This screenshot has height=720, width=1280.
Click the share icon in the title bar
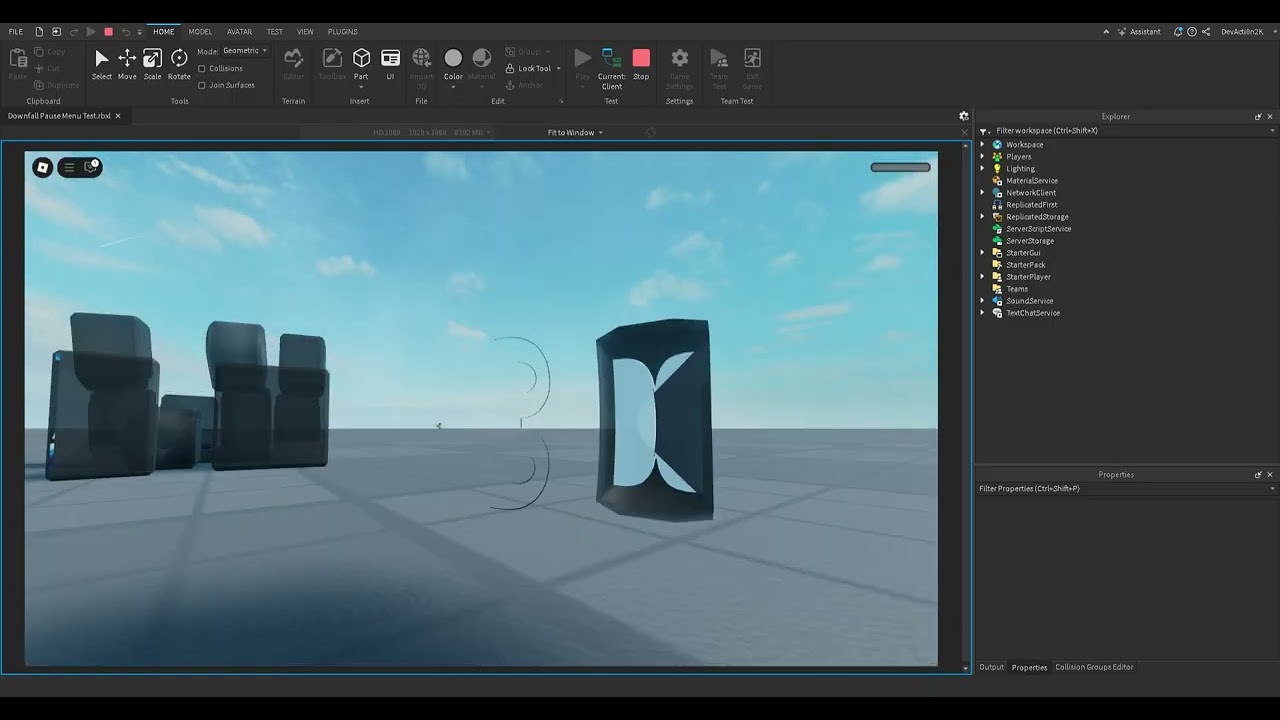(1206, 32)
